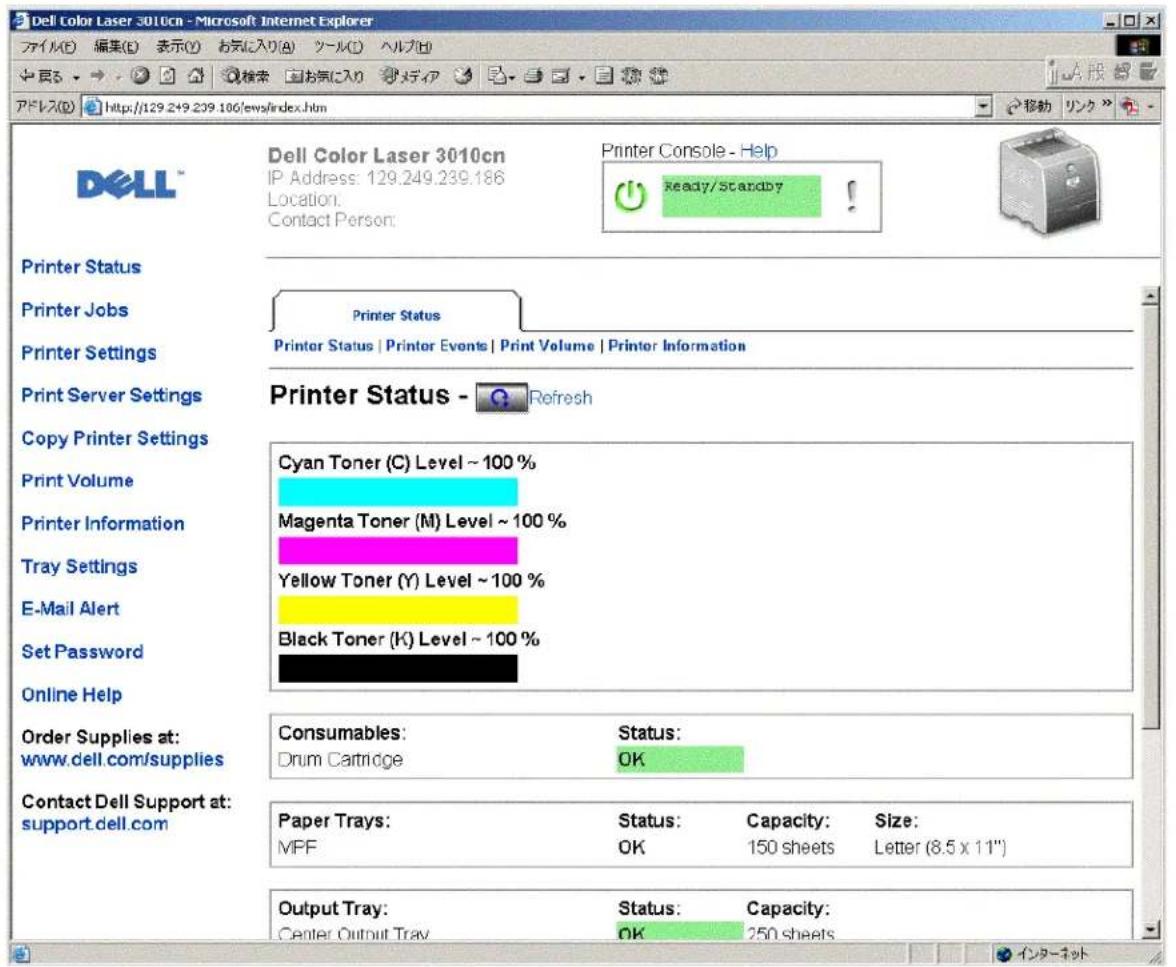Image resolution: width=1176 pixels, height=967 pixels.
Task: Click the page scrollbar down arrow
Action: (1150, 930)
